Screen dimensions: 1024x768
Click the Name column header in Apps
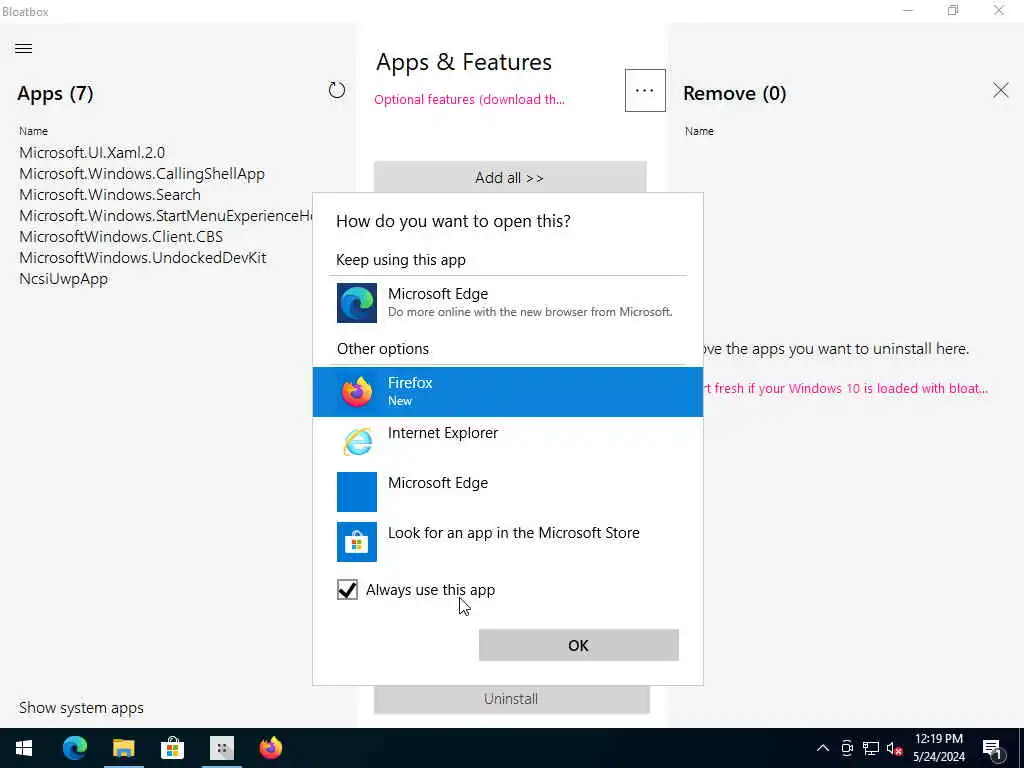33,131
